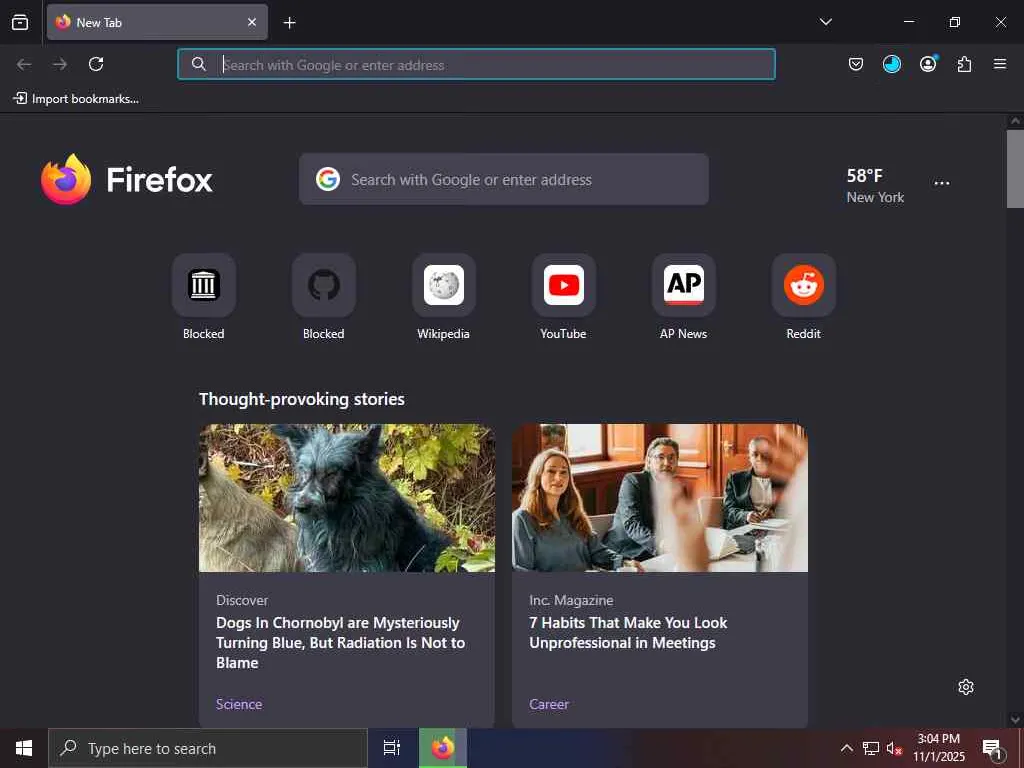
Task: Focus the page's Google search box
Action: pos(504,180)
